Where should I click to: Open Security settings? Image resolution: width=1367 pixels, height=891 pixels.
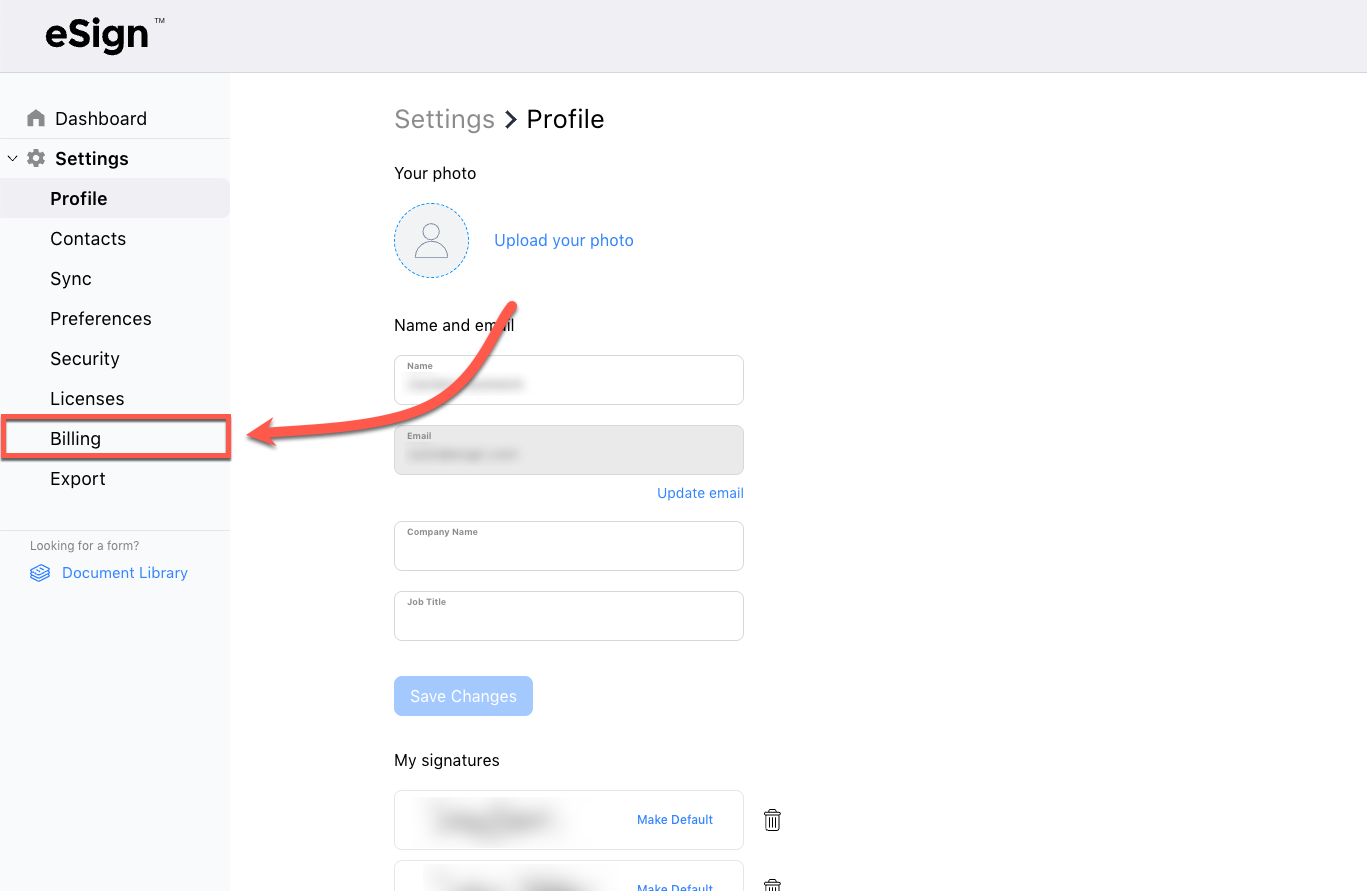(x=85, y=359)
